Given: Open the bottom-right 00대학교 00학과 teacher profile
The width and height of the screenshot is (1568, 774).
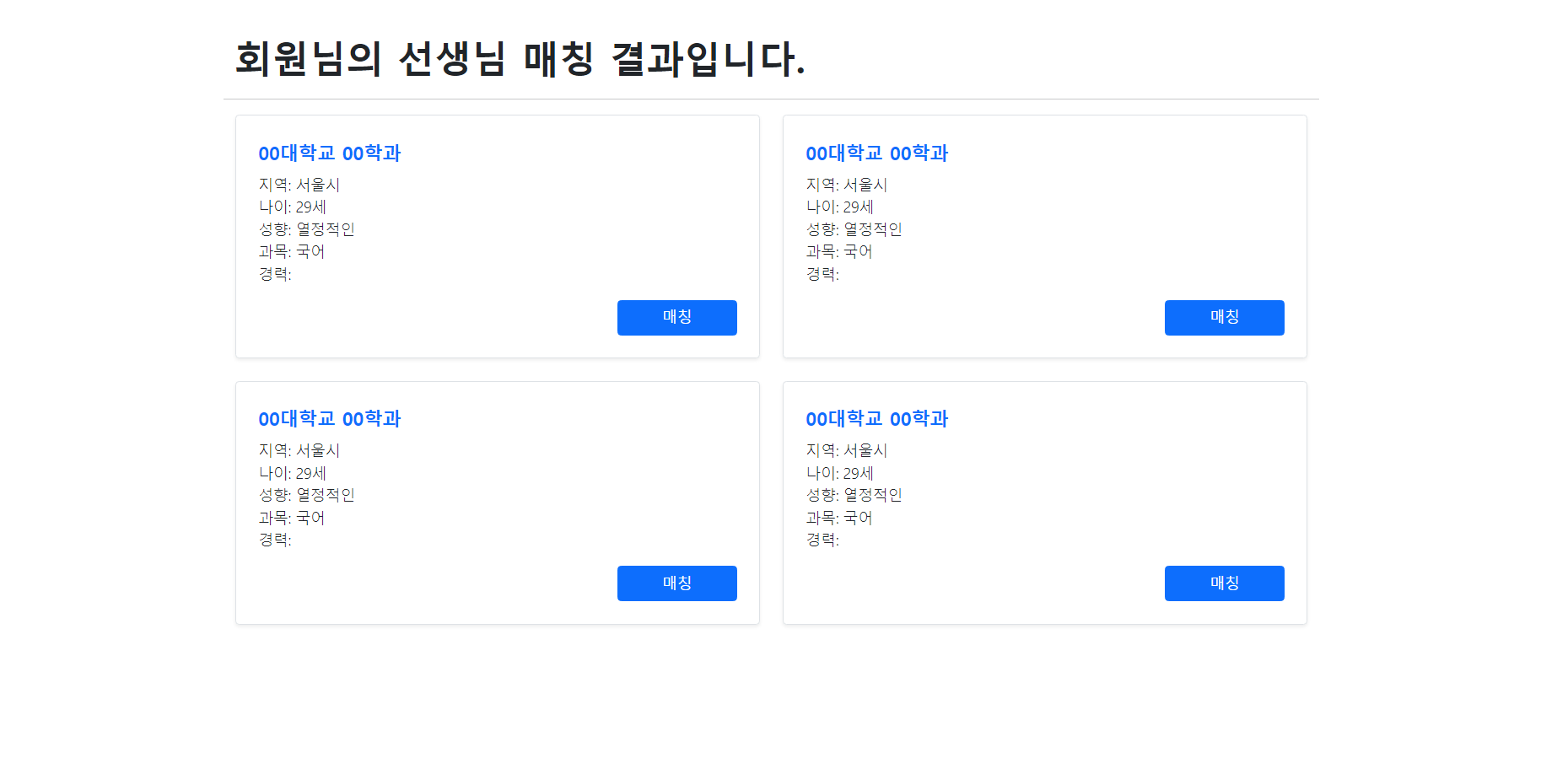Looking at the screenshot, I should coord(876,418).
